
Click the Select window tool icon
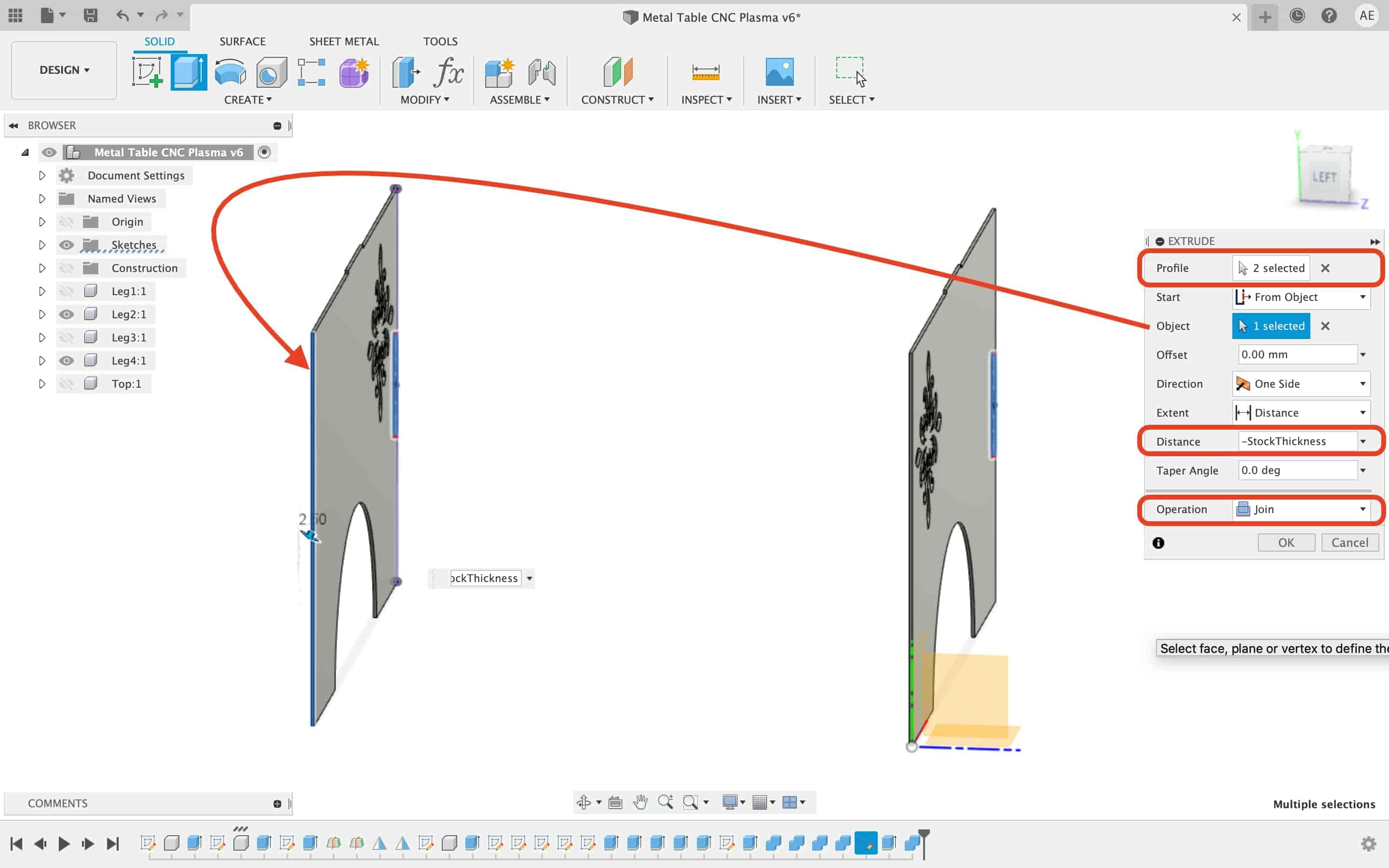(x=851, y=71)
